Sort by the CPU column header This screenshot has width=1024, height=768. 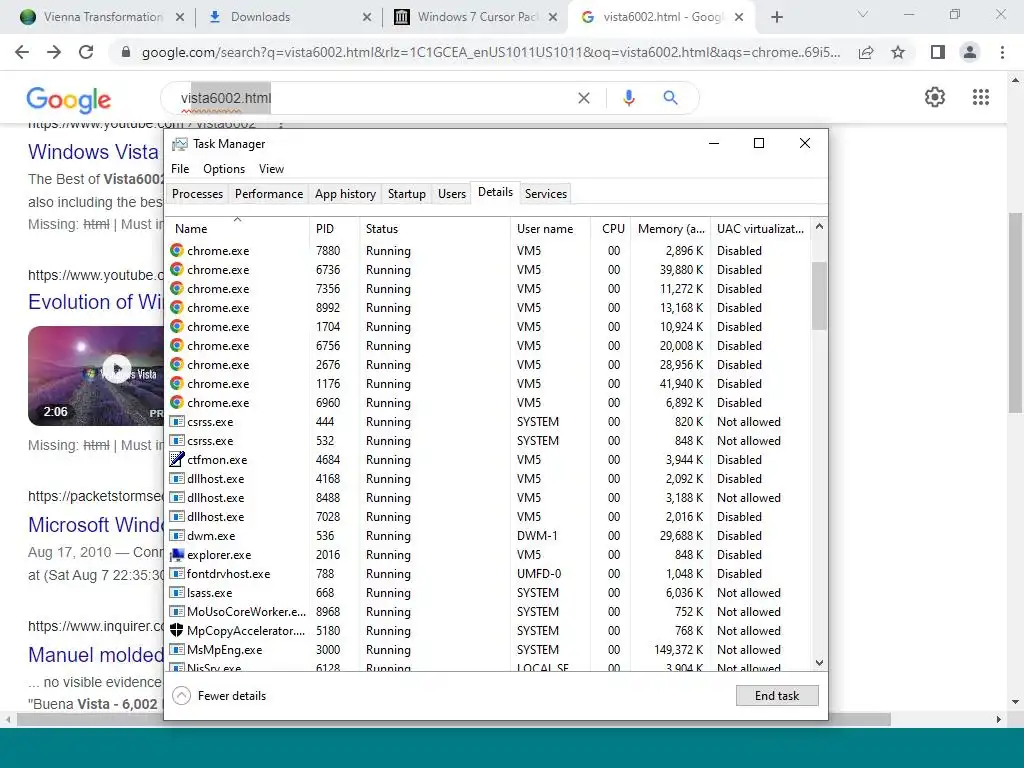[611, 229]
